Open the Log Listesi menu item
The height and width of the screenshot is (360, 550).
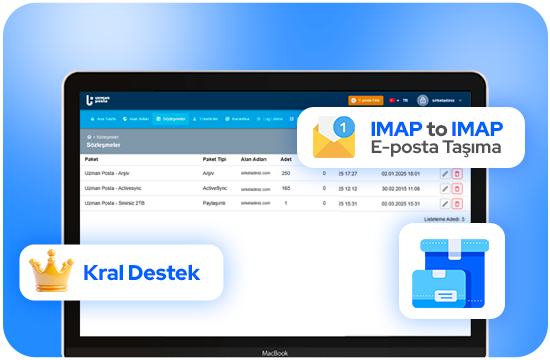(x=270, y=119)
